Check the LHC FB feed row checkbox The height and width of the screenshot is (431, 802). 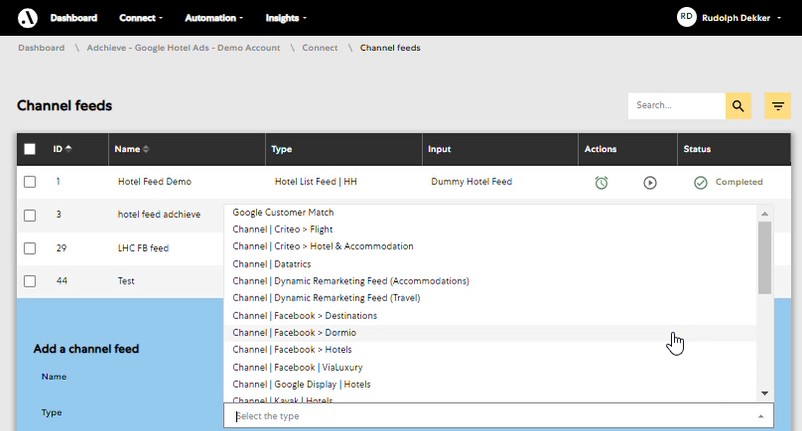(x=30, y=248)
